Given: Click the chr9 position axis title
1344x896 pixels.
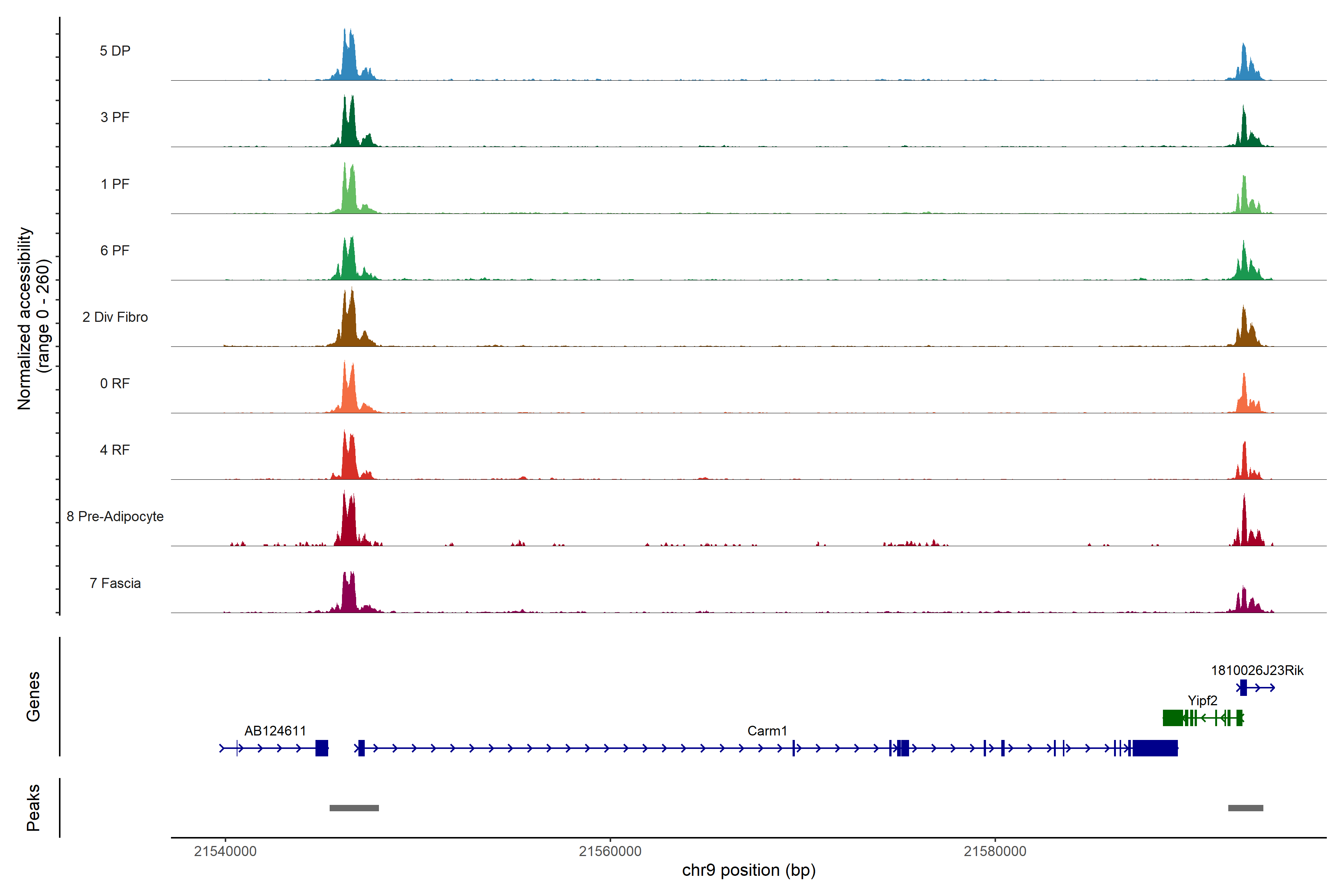Looking at the screenshot, I should [749, 870].
